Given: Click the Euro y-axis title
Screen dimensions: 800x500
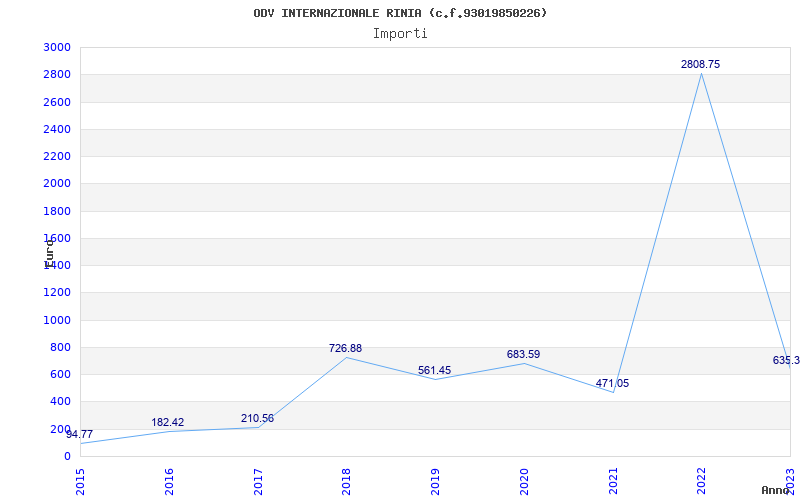Looking at the screenshot, I should tap(49, 252).
